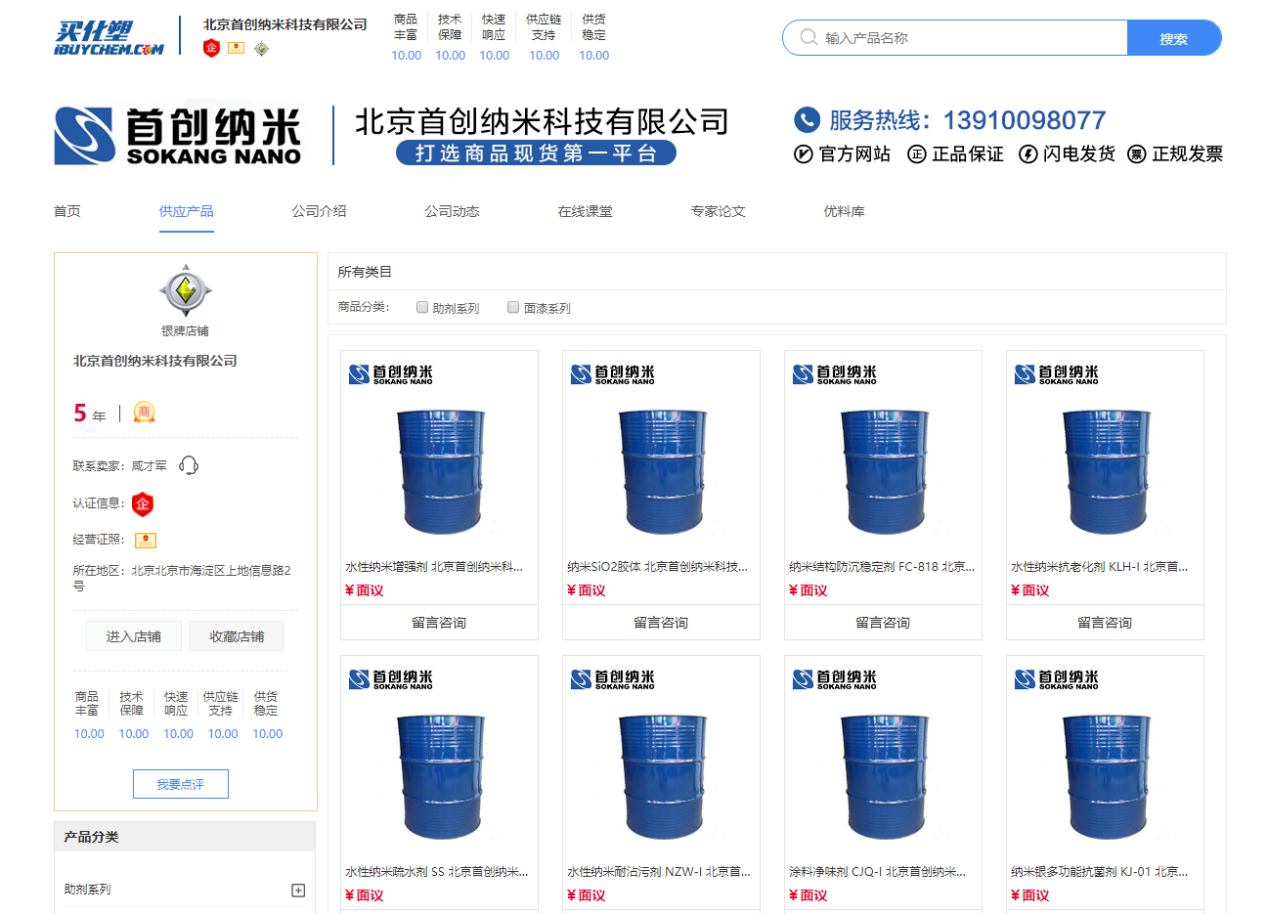
Task: Click 留言咨询 under 纳米SiO2胶体
Action: 661,622
